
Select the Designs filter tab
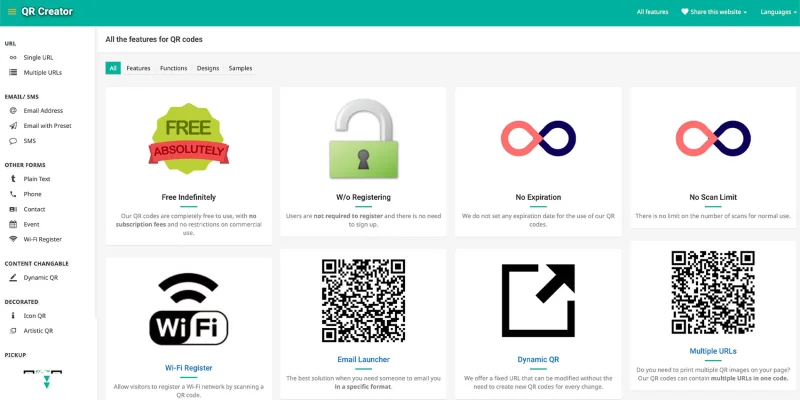(208, 68)
